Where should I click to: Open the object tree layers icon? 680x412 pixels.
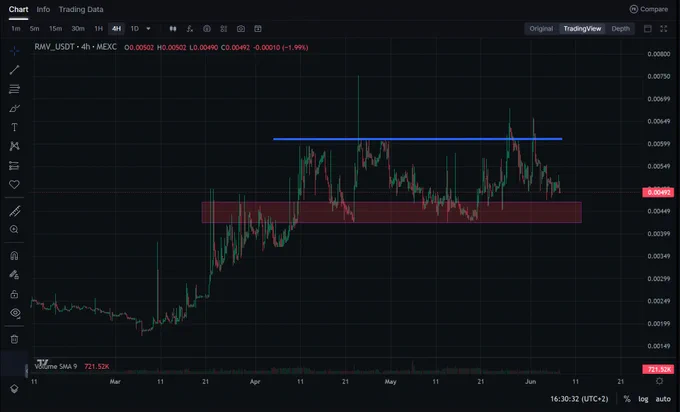pos(14,389)
